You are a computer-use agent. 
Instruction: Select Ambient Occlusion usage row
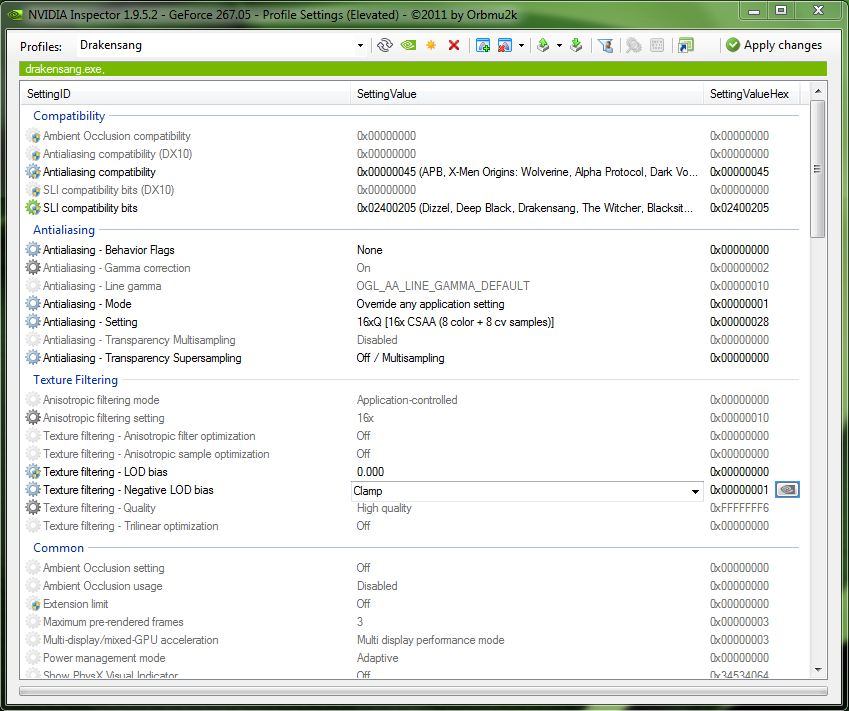coord(412,586)
